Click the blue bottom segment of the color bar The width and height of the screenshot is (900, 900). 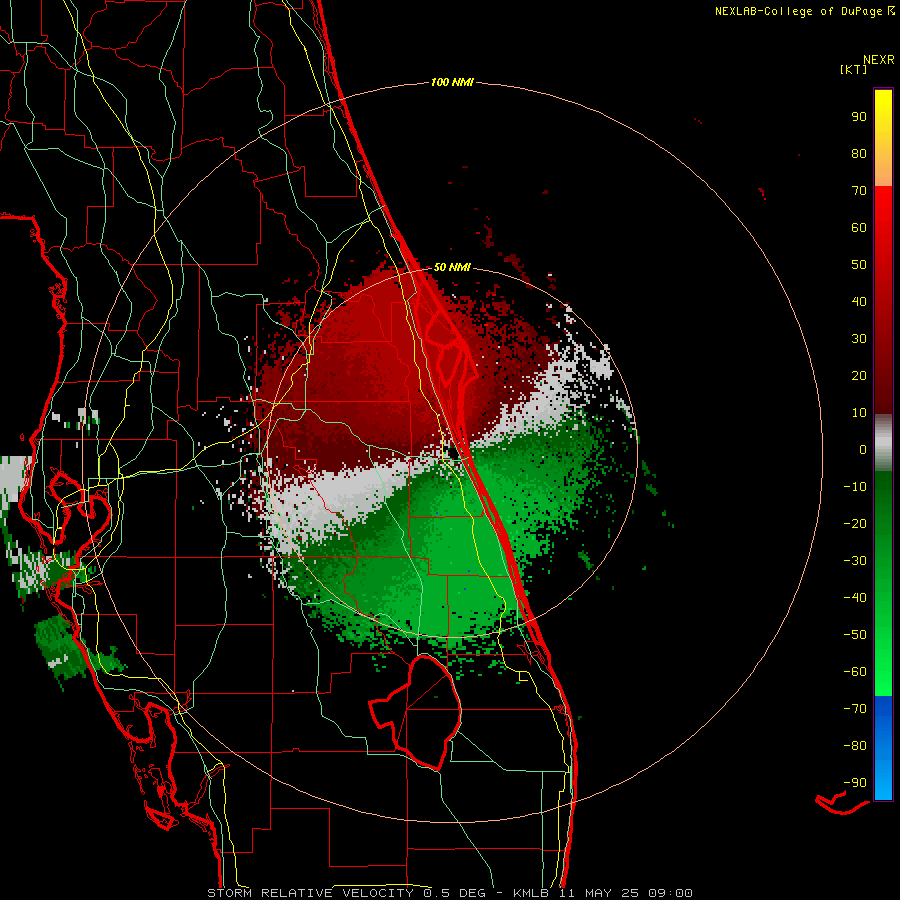883,748
